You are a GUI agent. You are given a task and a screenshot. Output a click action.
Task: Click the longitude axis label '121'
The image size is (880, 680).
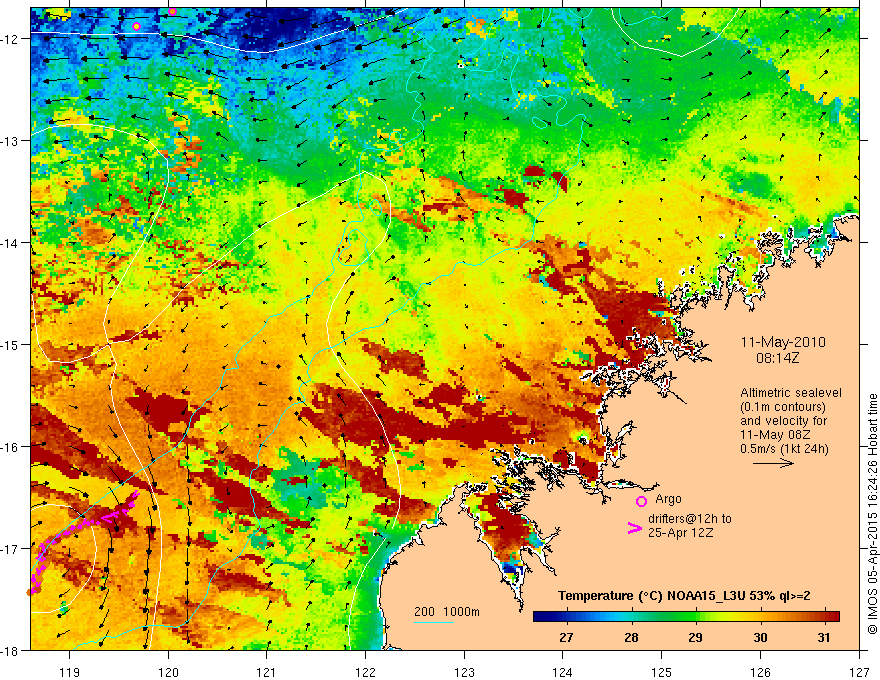(267, 672)
